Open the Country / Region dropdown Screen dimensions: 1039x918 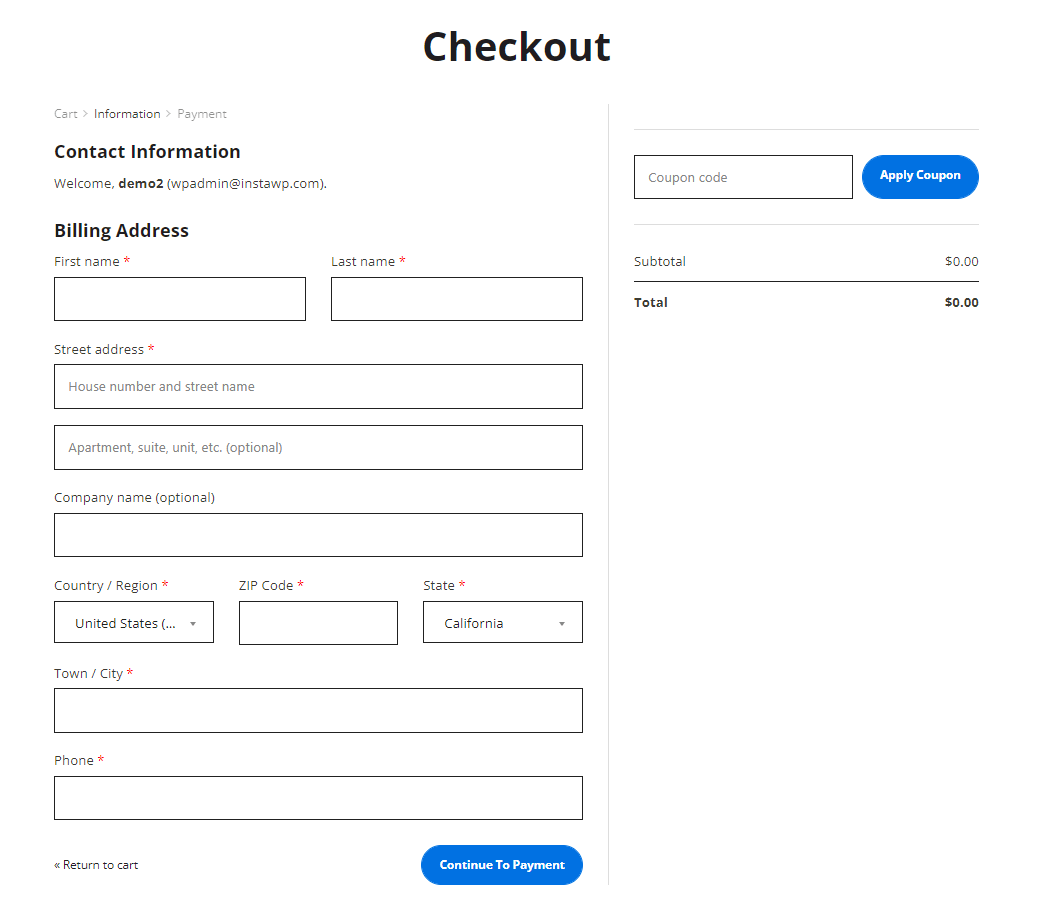134,622
